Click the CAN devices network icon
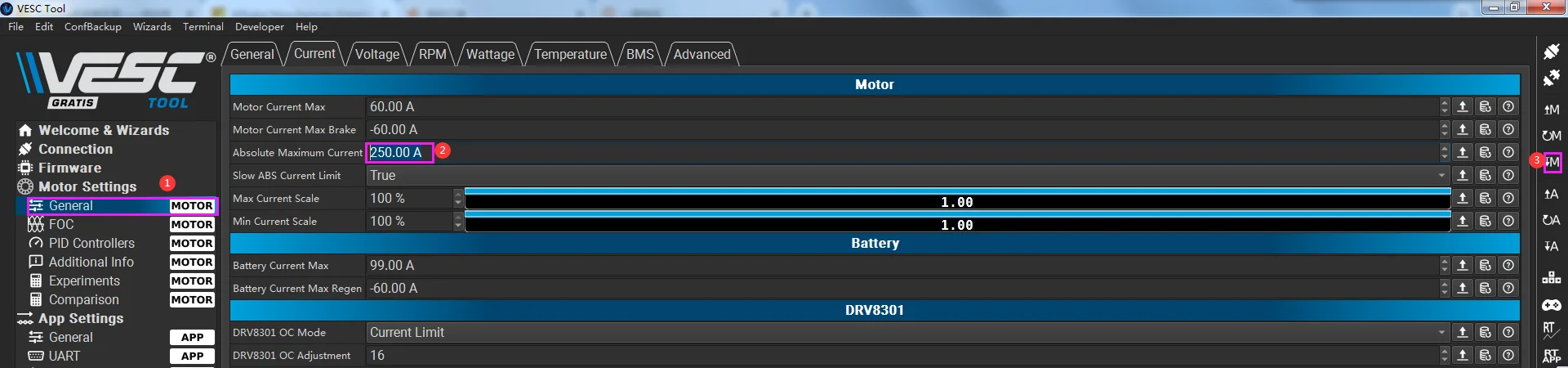 1552,278
